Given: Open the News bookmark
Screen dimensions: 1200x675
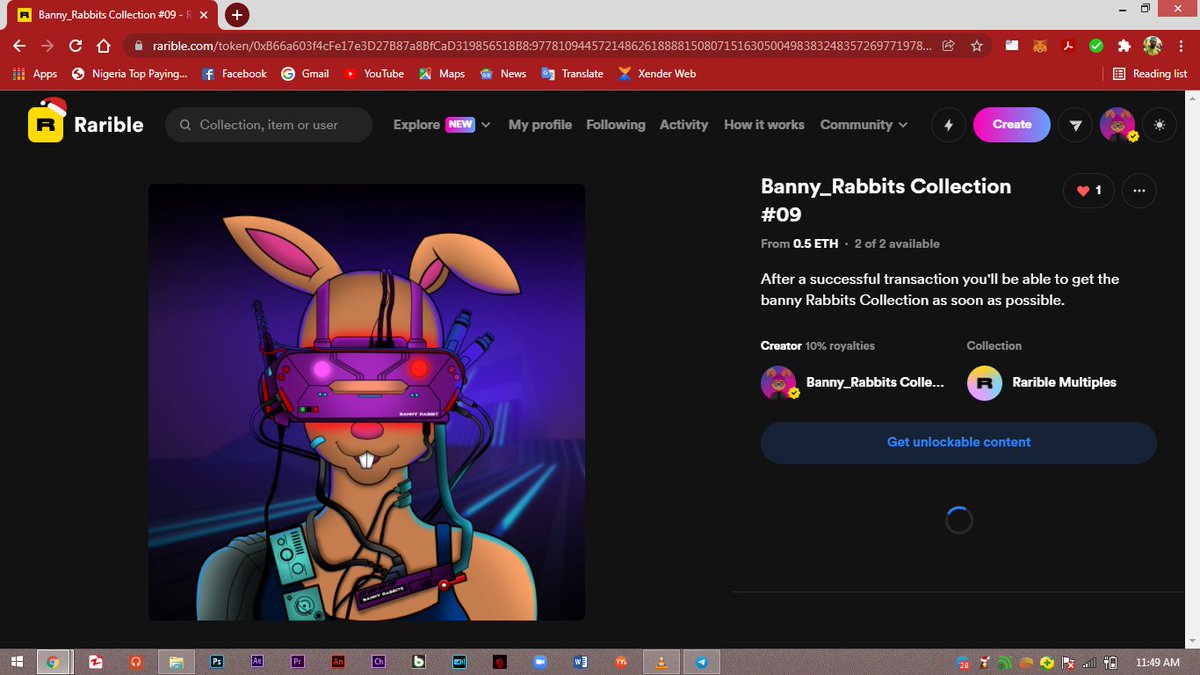Looking at the screenshot, I should pyautogui.click(x=503, y=74).
